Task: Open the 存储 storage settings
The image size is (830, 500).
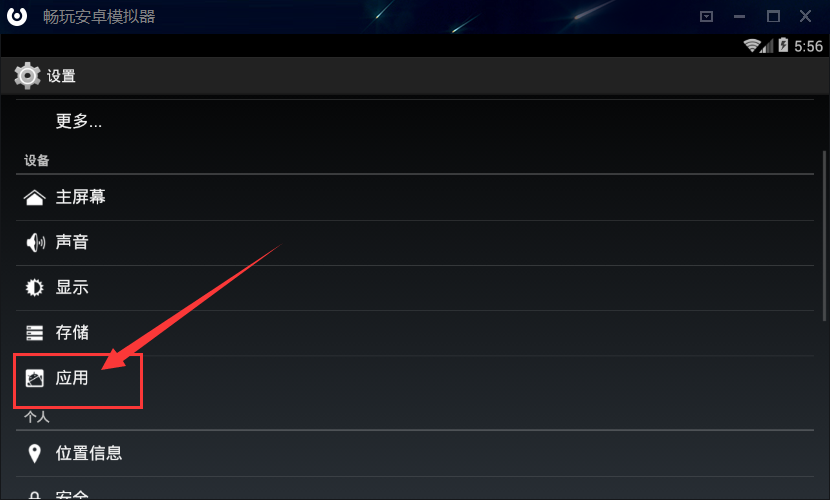Action: coord(415,333)
